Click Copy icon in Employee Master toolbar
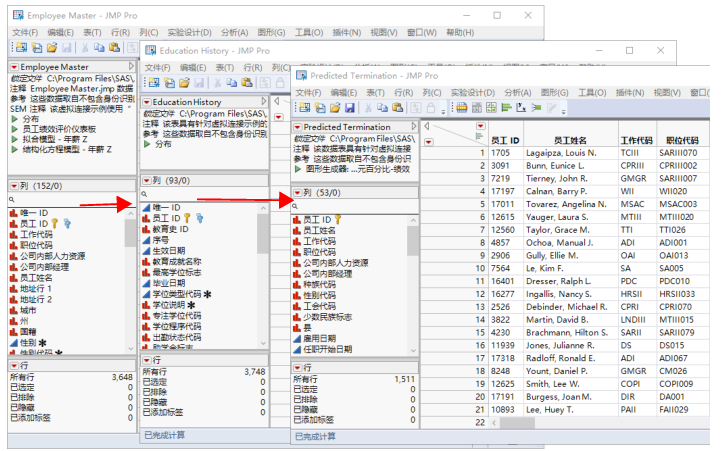Image resolution: width=723 pixels, height=451 pixels. click(x=99, y=47)
